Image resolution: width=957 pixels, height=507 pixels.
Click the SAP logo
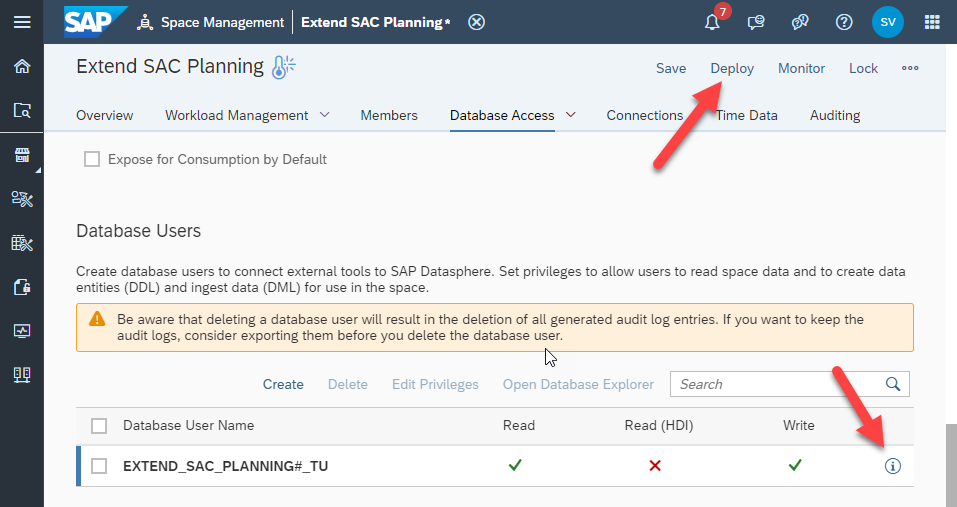pos(95,22)
